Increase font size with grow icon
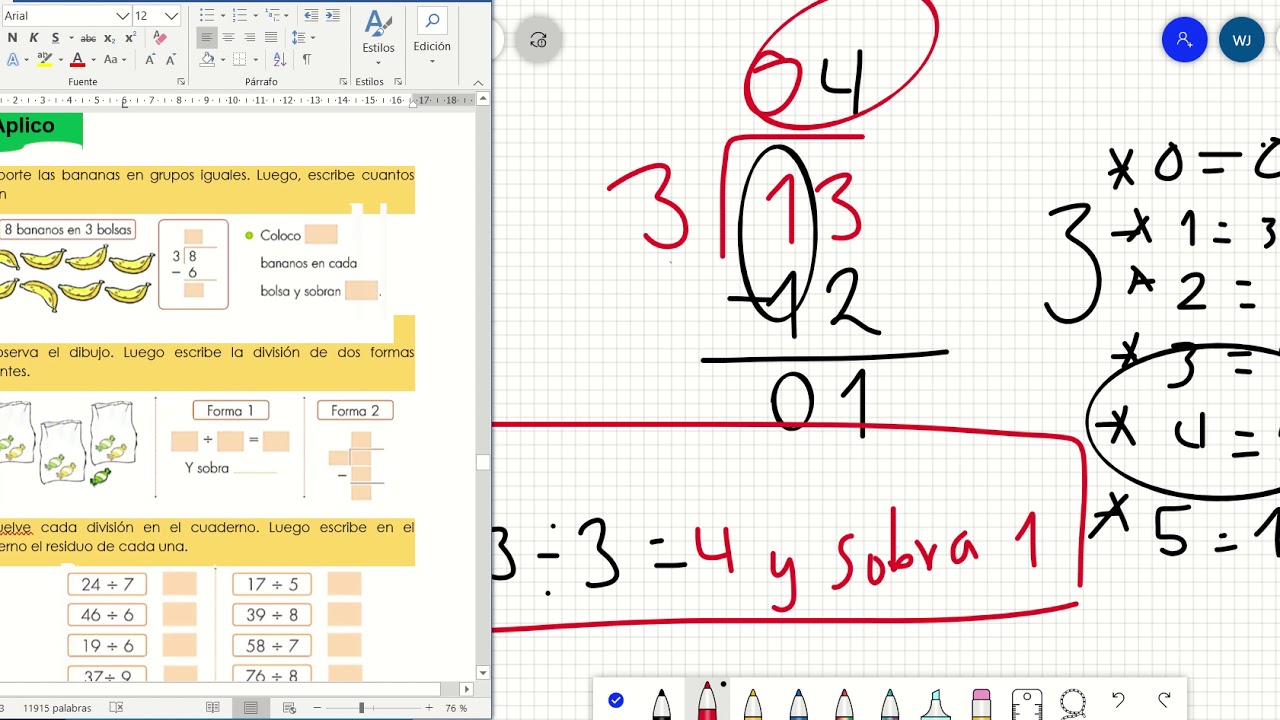Screen dimensions: 1280x720 pos(150,60)
